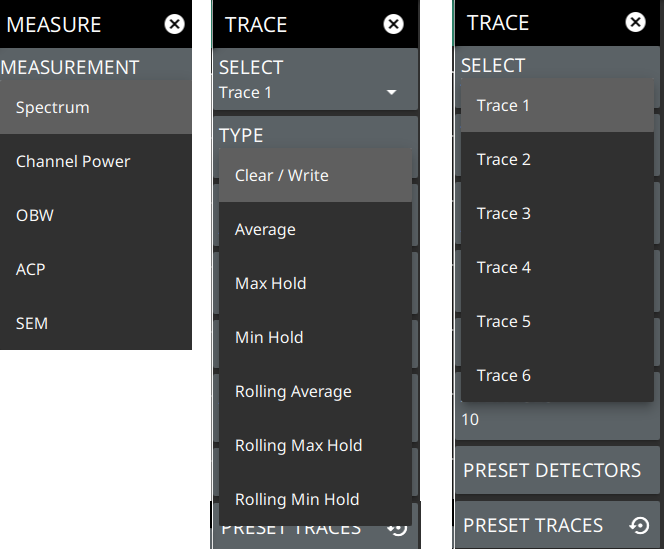This screenshot has height=549, width=666.
Task: Expand the Trace 1 dropdown arrow under SELECT
Action: pyautogui.click(x=391, y=92)
